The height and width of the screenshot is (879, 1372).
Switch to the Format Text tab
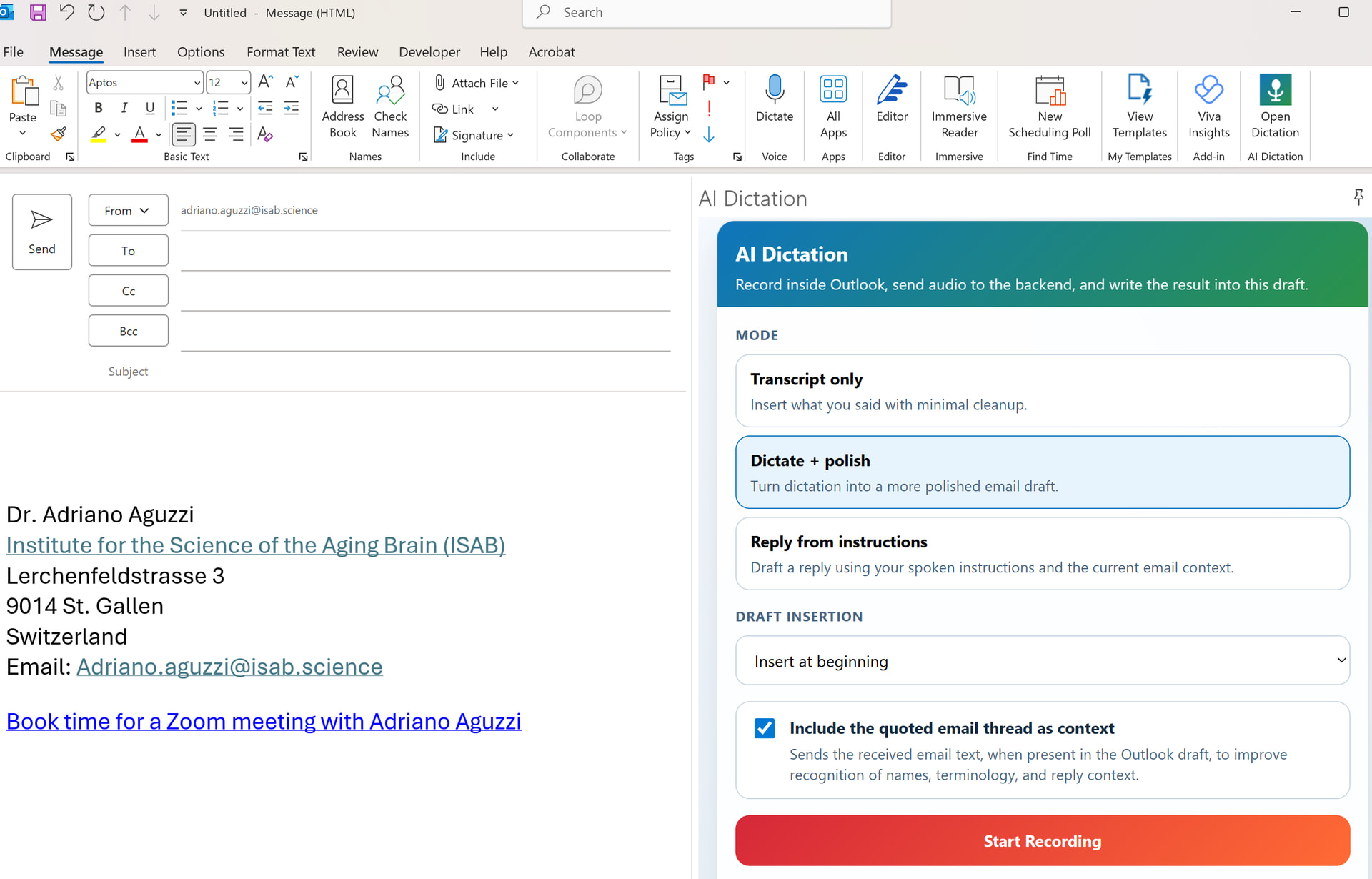[280, 52]
